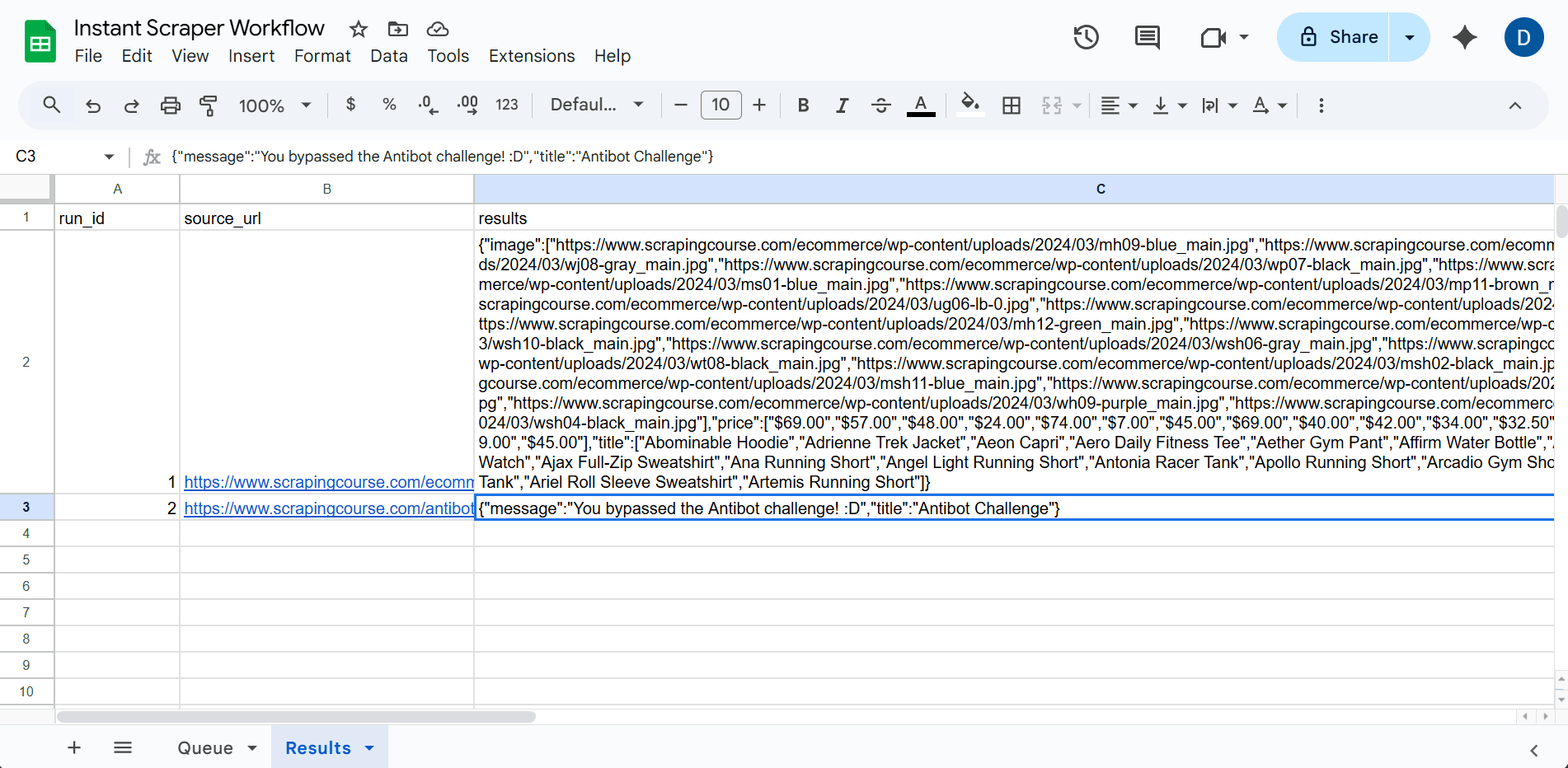Click Name box showing C3

56,157
